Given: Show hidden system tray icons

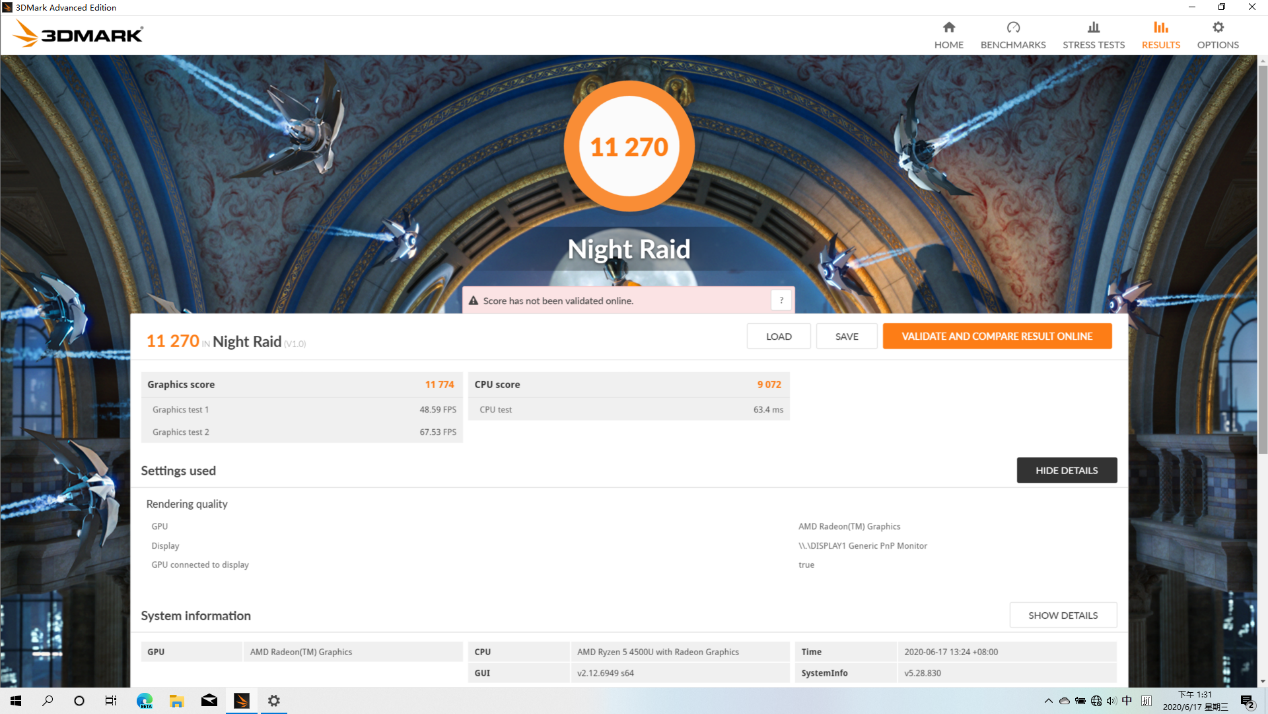Looking at the screenshot, I should [x=1048, y=701].
